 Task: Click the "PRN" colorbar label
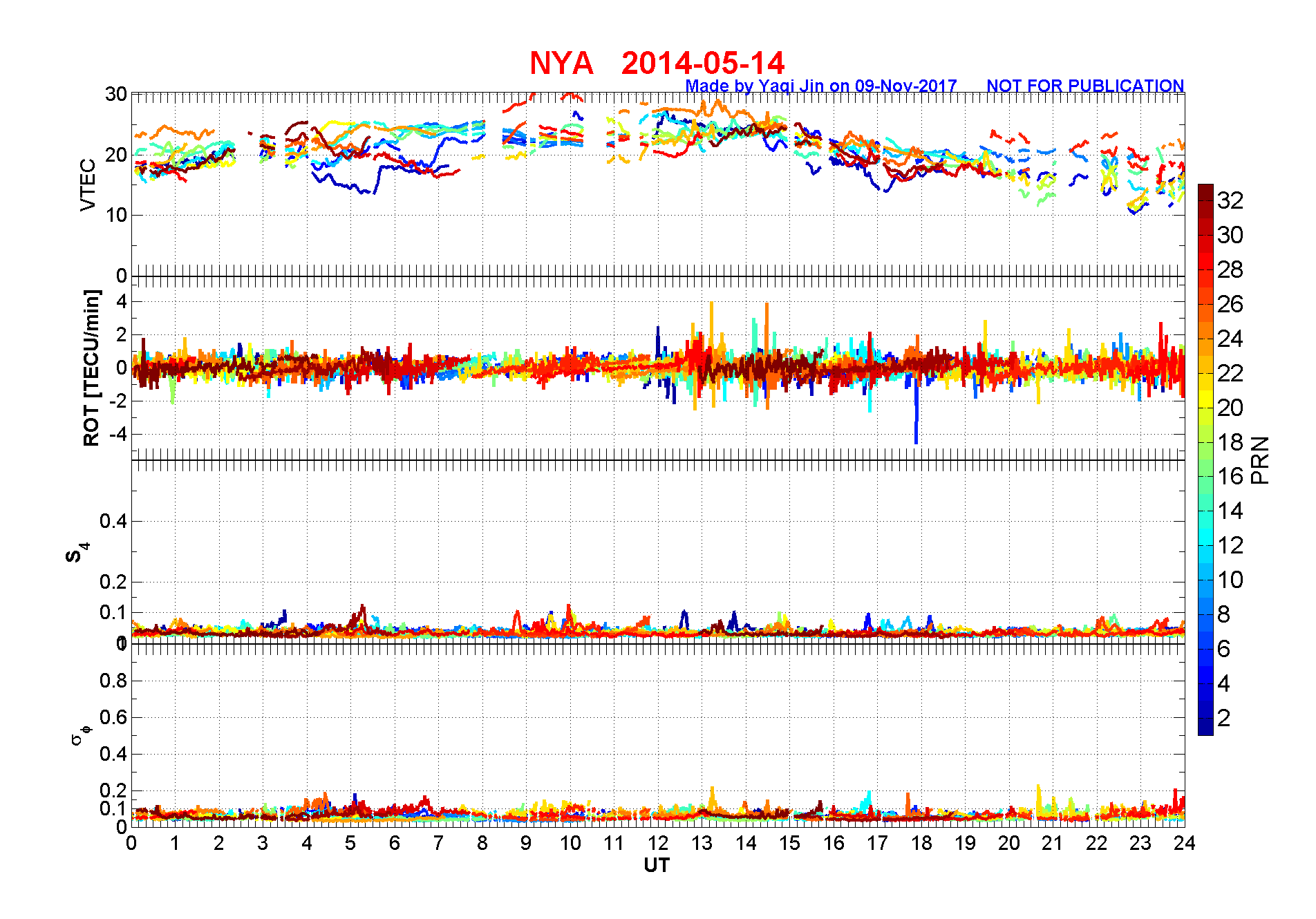1260,459
